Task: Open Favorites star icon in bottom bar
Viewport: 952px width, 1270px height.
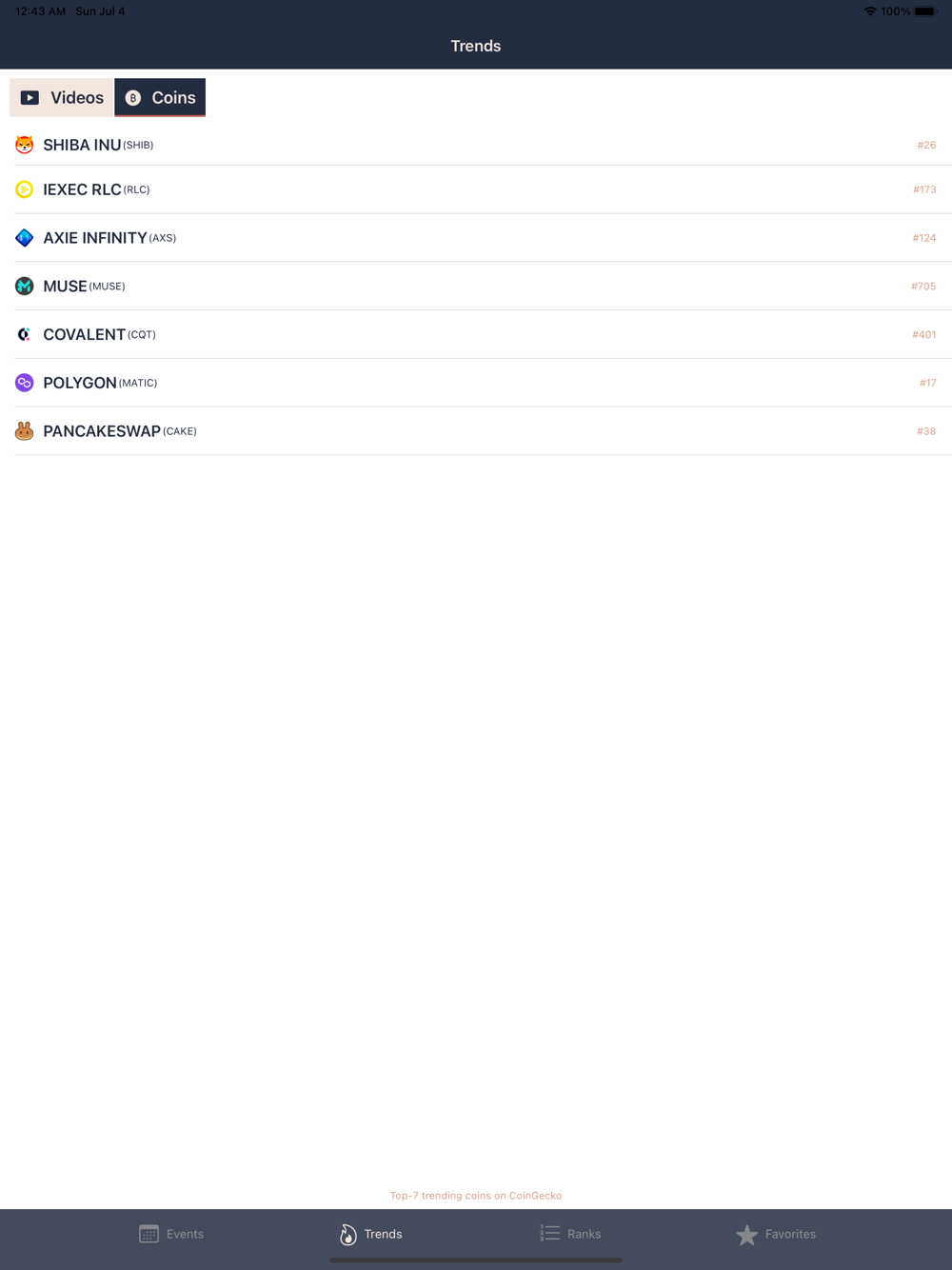Action: (x=747, y=1235)
